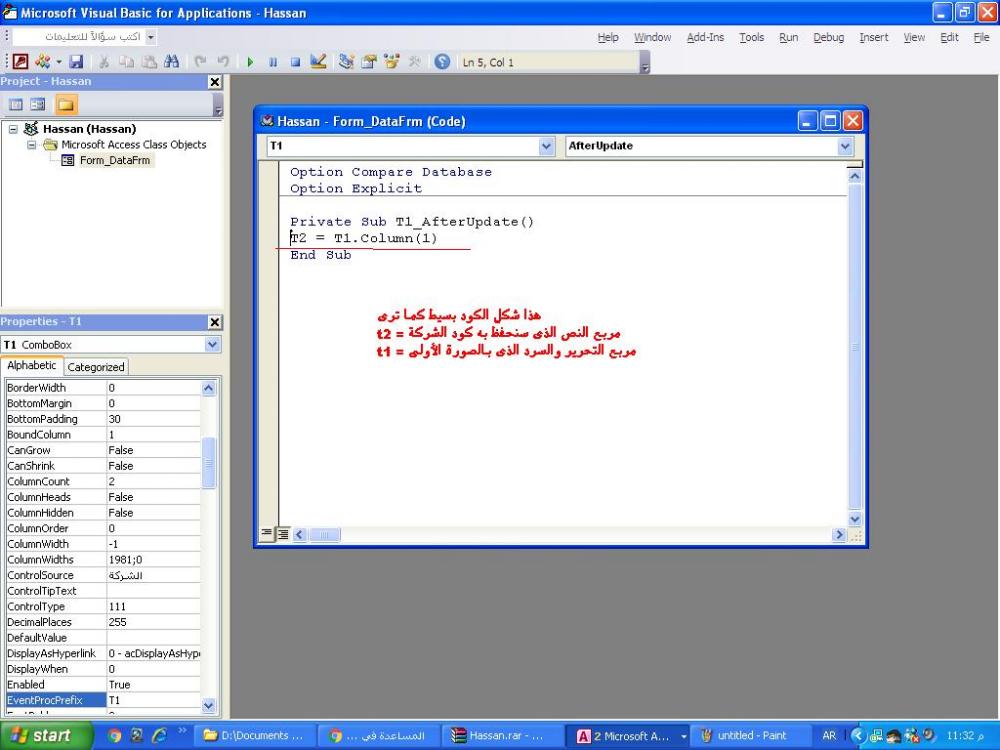The image size is (1000, 750).
Task: Open the blue Help question mark icon
Action: tap(442, 62)
